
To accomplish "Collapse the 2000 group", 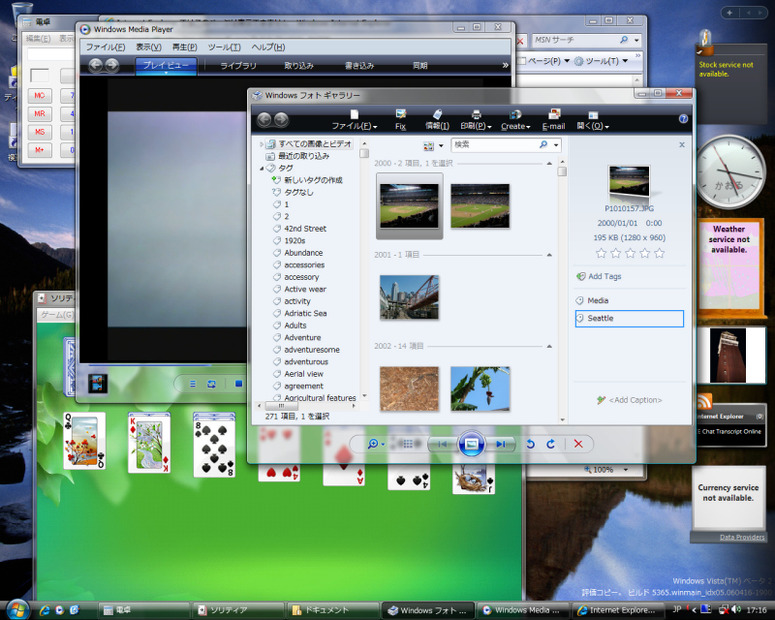I will 549,163.
